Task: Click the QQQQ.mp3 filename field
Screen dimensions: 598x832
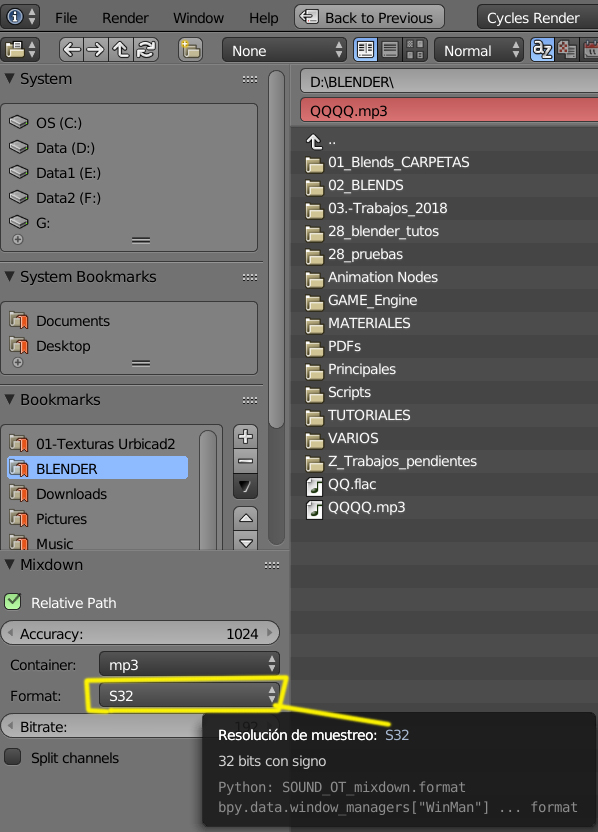Action: pos(449,110)
